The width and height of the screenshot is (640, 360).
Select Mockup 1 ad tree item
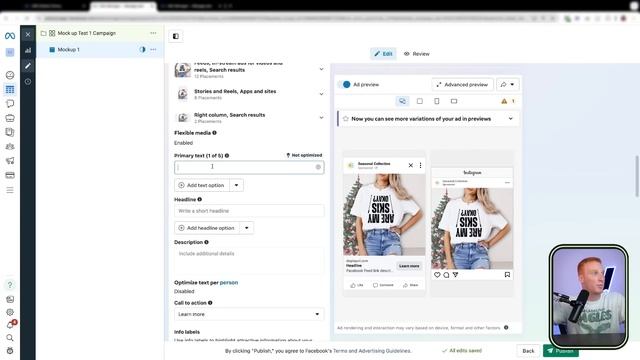coord(68,49)
